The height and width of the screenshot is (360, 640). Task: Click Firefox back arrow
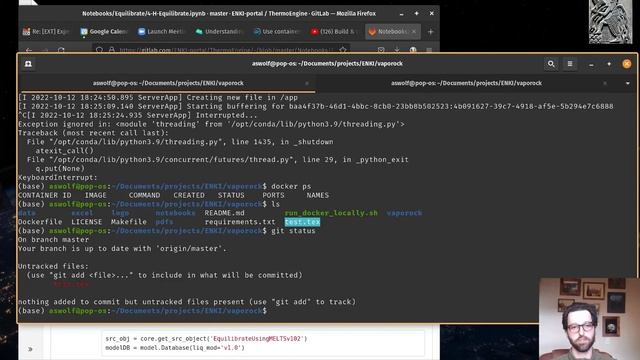click(29, 50)
